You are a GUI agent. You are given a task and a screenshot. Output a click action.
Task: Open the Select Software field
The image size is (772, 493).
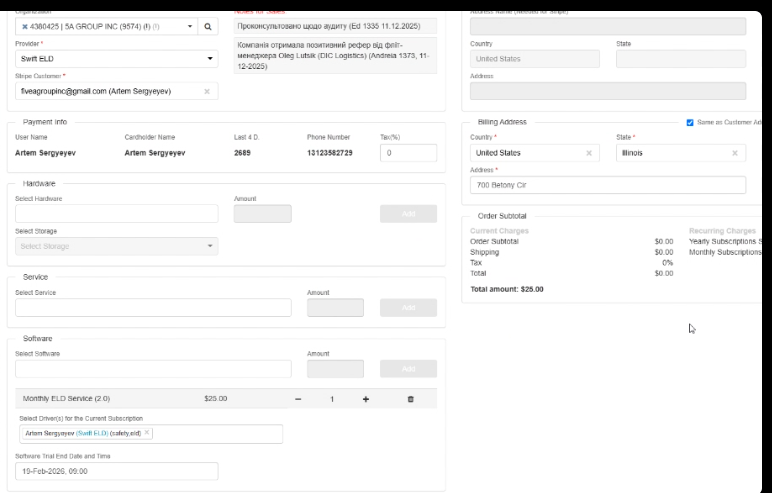point(153,369)
